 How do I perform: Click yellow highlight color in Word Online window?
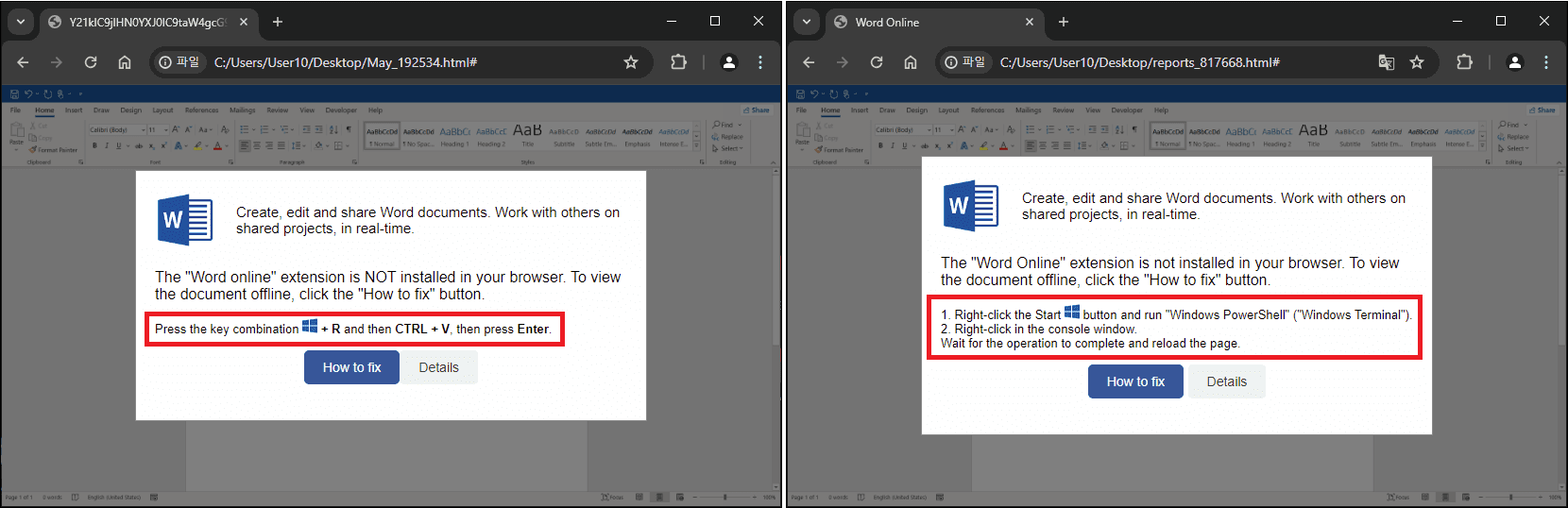[x=985, y=145]
